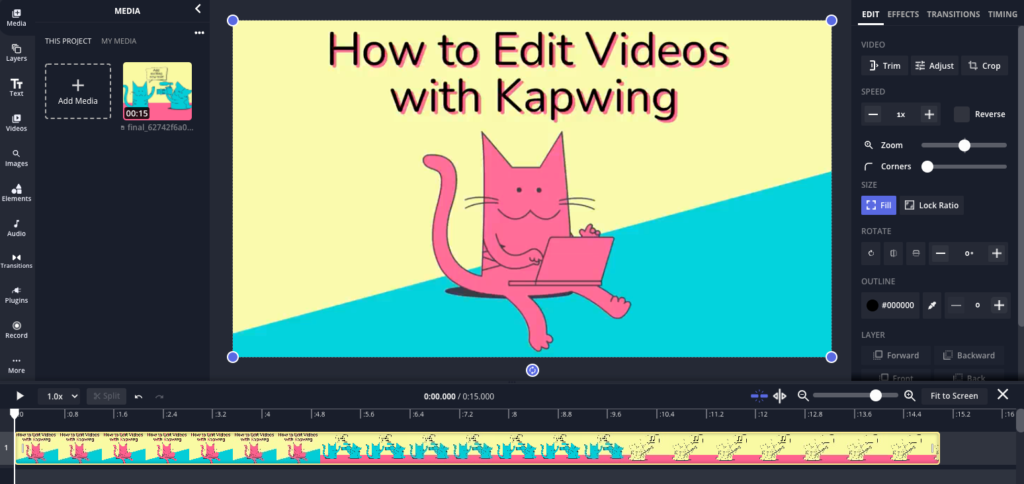The height and width of the screenshot is (484, 1024).
Task: Zoom out the timeline magnifier
Action: [x=803, y=396]
